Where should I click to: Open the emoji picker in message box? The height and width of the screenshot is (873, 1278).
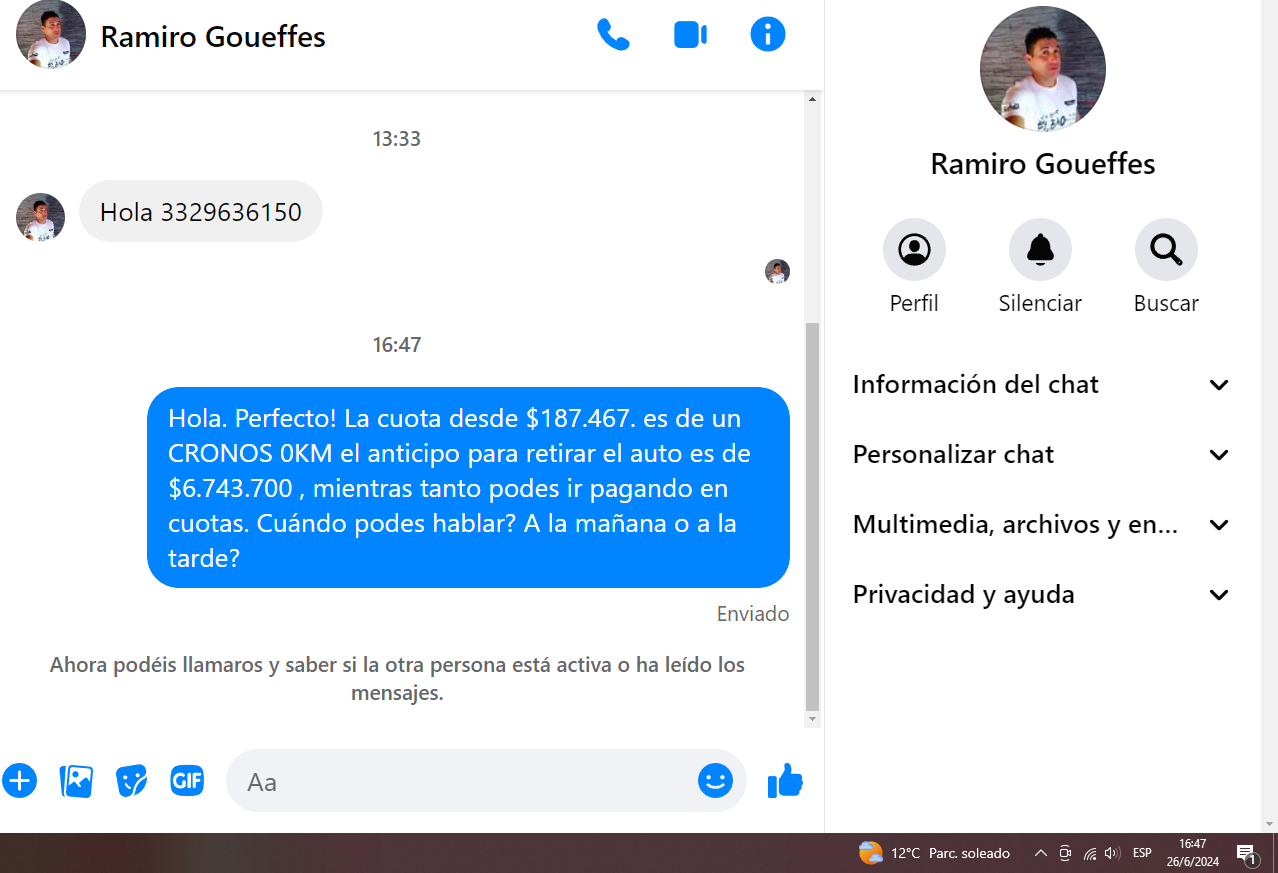715,781
